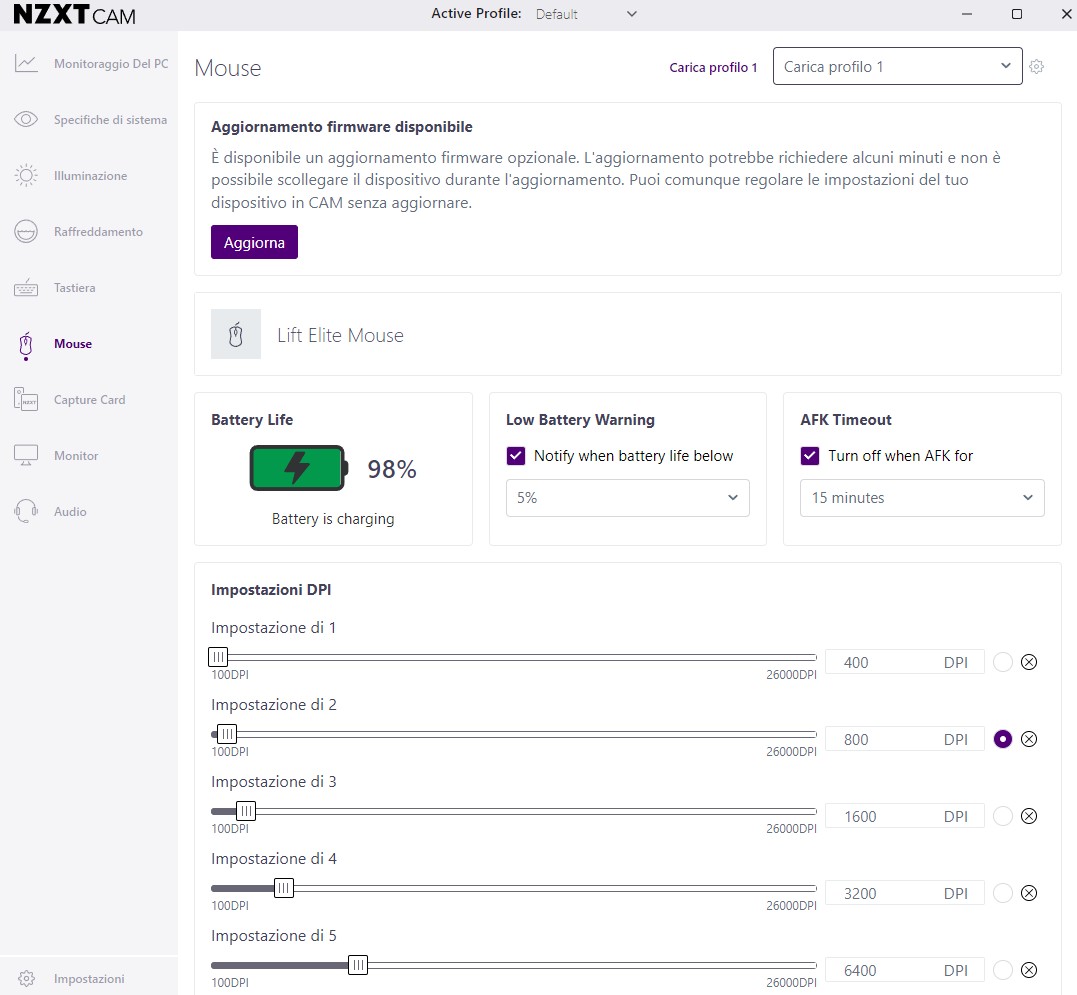1077x995 pixels.
Task: Uncheck Notify when battery life below
Action: (x=516, y=456)
